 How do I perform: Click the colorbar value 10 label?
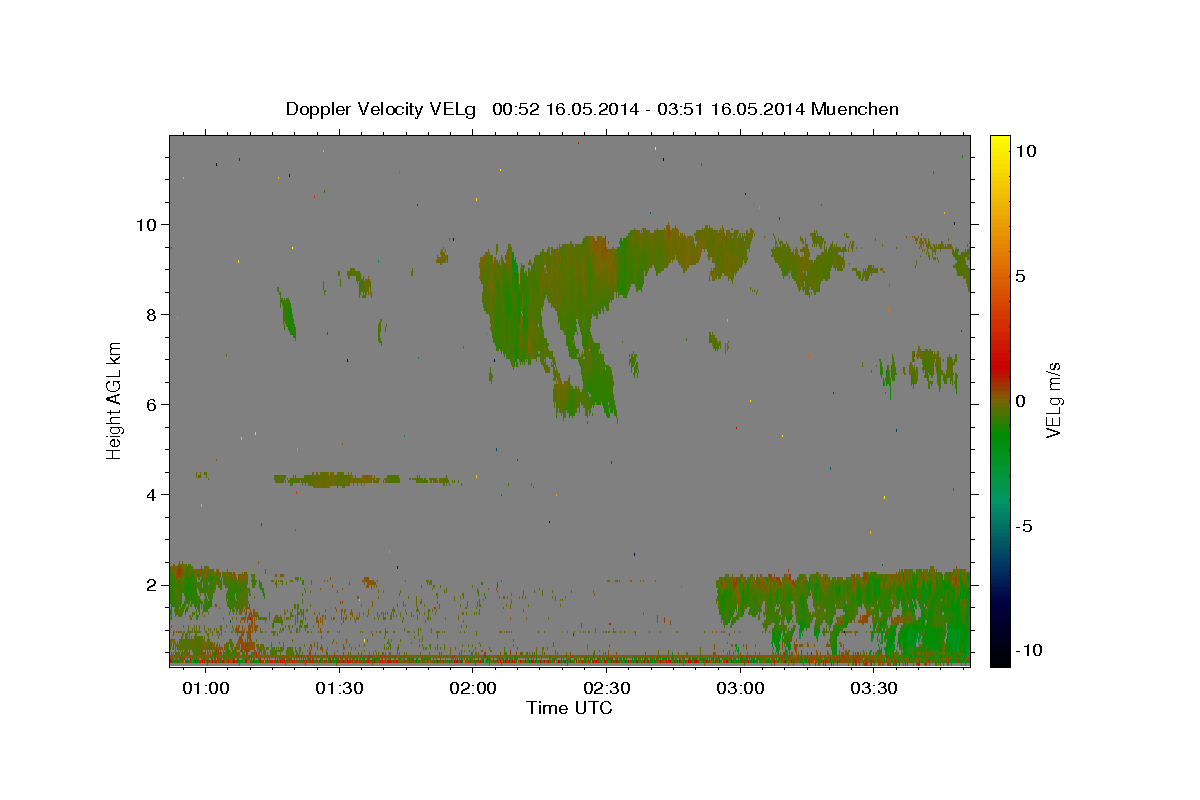(1026, 151)
